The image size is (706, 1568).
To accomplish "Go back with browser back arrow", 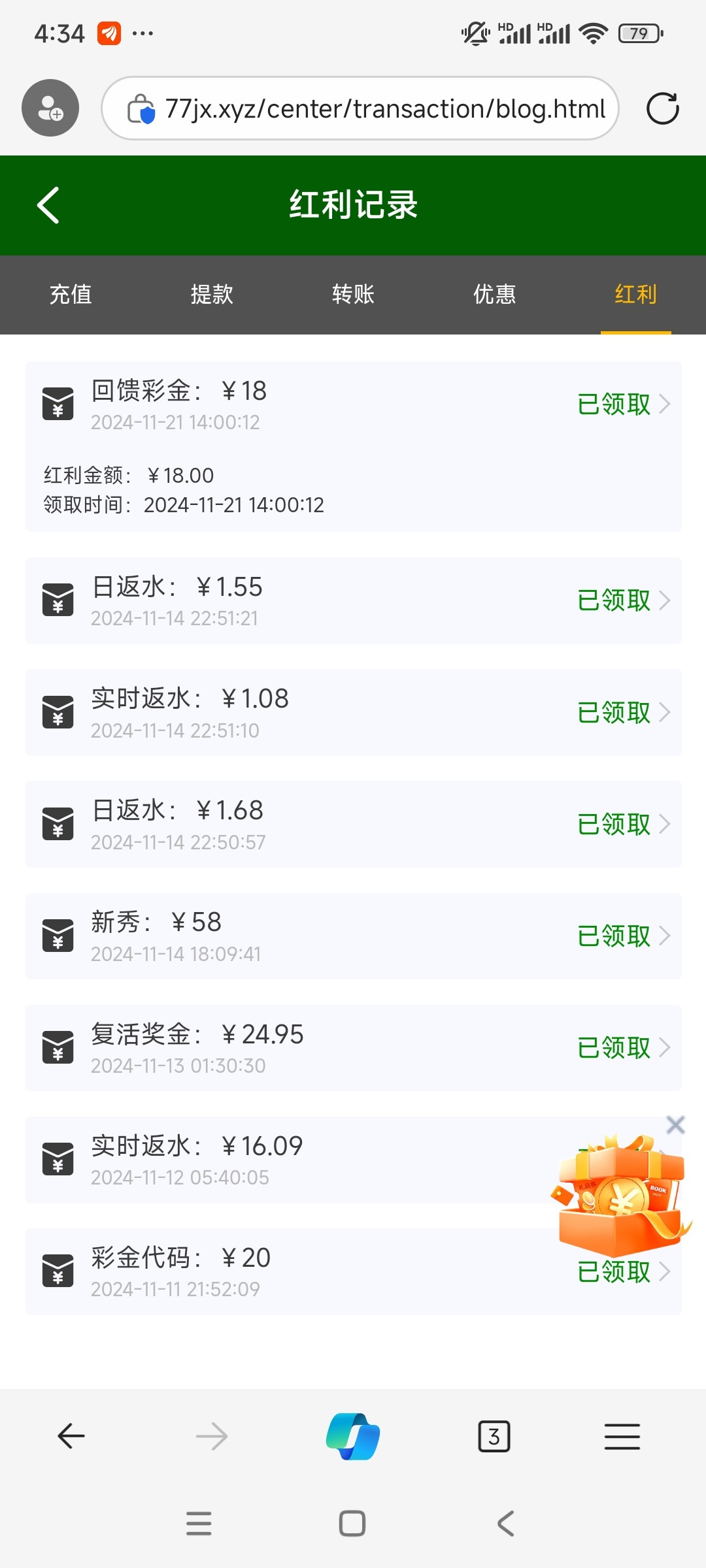I will coord(71,1436).
